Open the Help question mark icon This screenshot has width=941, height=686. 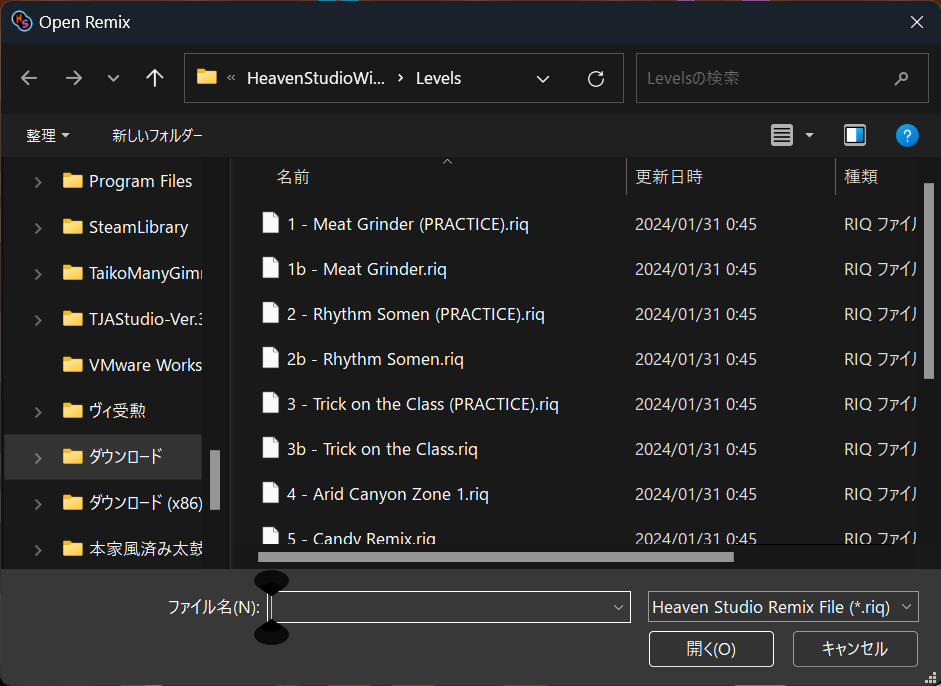[907, 135]
